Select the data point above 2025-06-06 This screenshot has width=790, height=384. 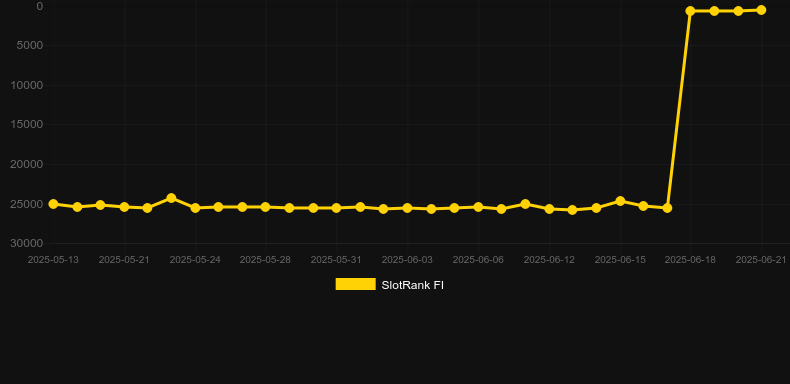pos(478,207)
